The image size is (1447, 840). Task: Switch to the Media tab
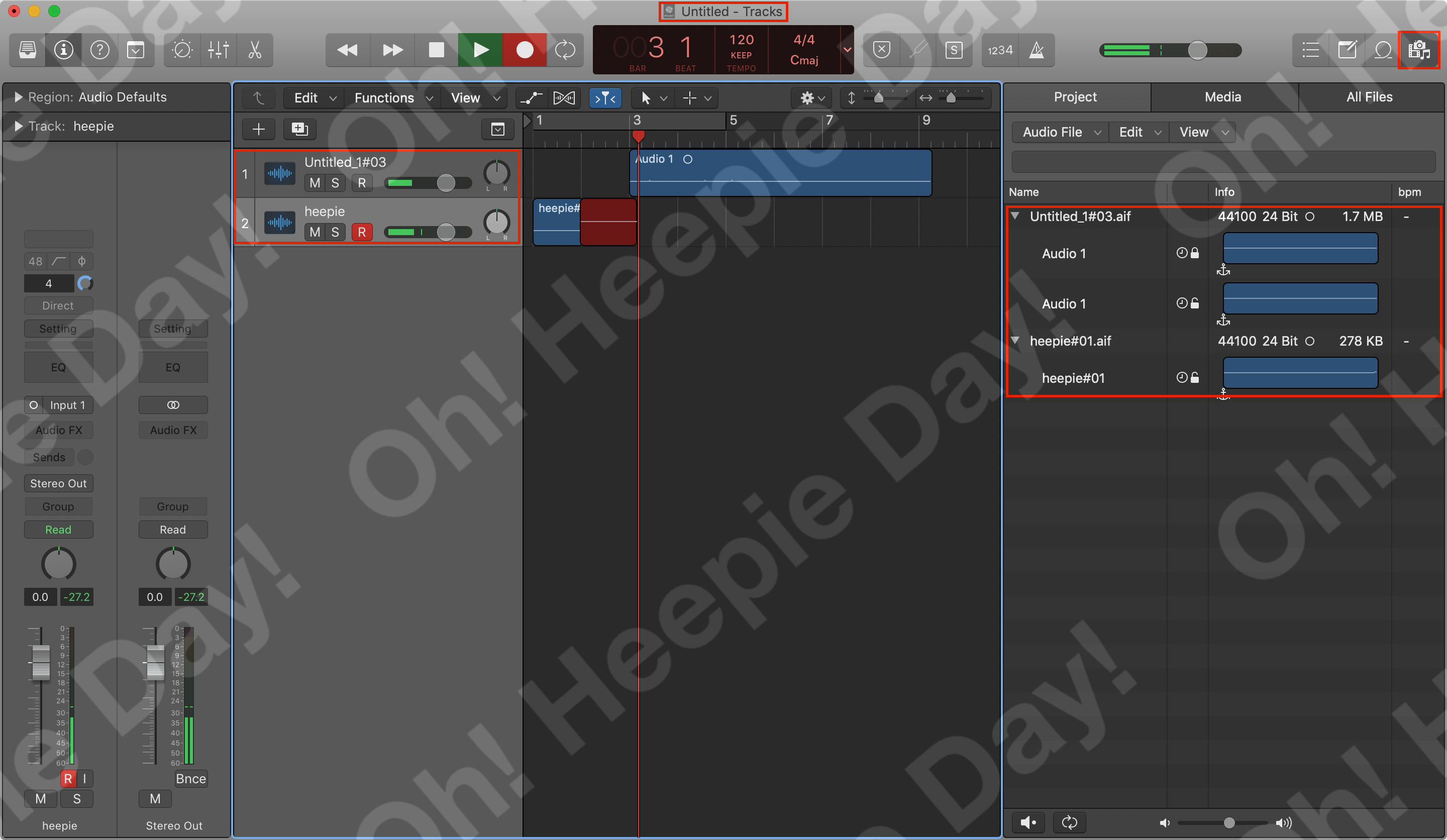pos(1222,97)
